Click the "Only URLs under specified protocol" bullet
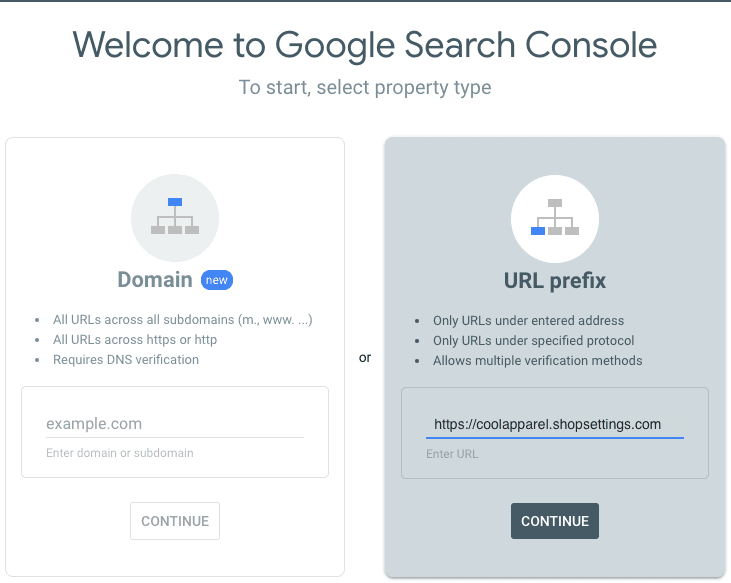 pyautogui.click(x=533, y=341)
